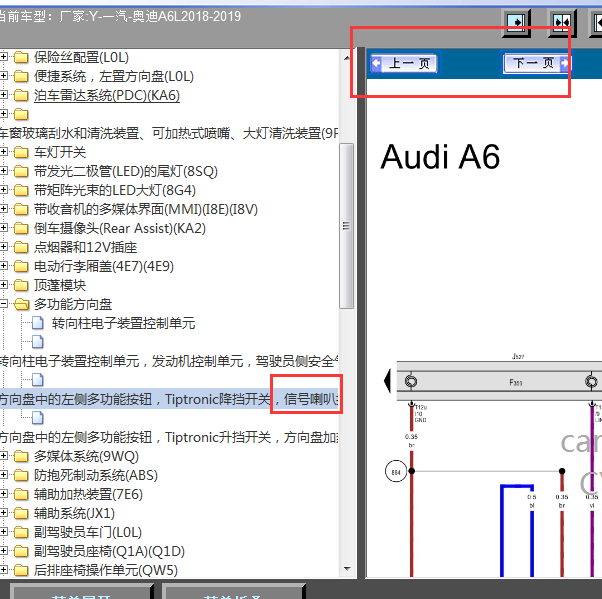
Task: Click folder icon of 后排座椅操作单元(QW5)
Action: [x=21, y=570]
